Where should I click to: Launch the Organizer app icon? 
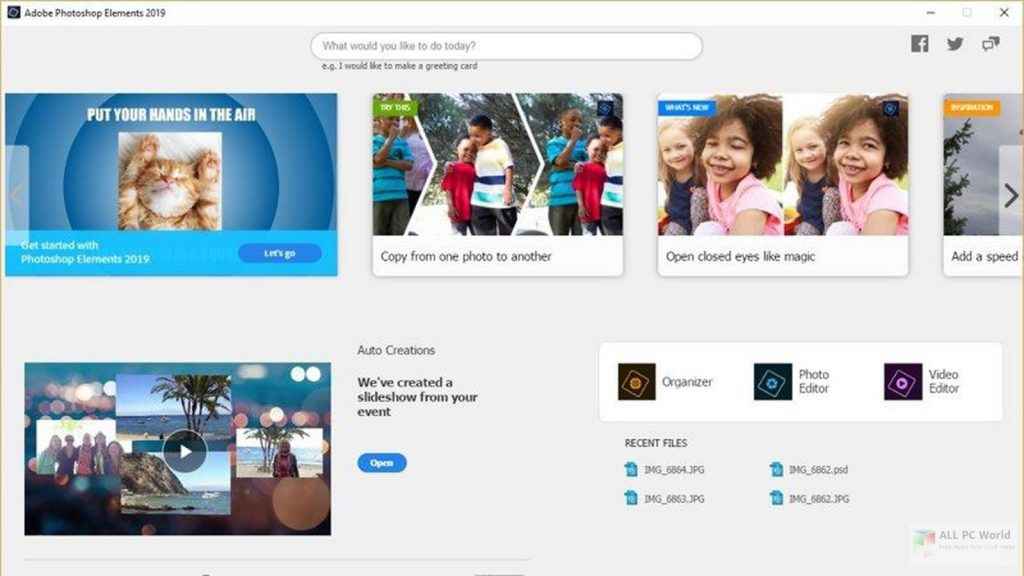click(x=636, y=382)
